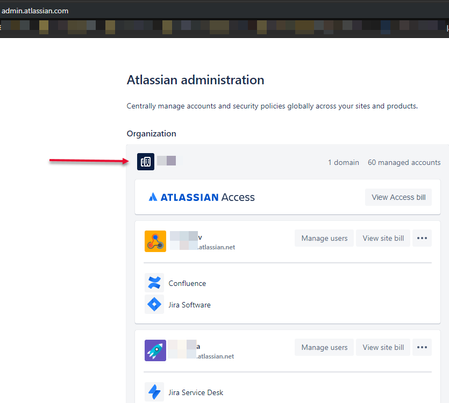Open more options for the Confluence site
This screenshot has width=449, height=403.
pyautogui.click(x=422, y=238)
